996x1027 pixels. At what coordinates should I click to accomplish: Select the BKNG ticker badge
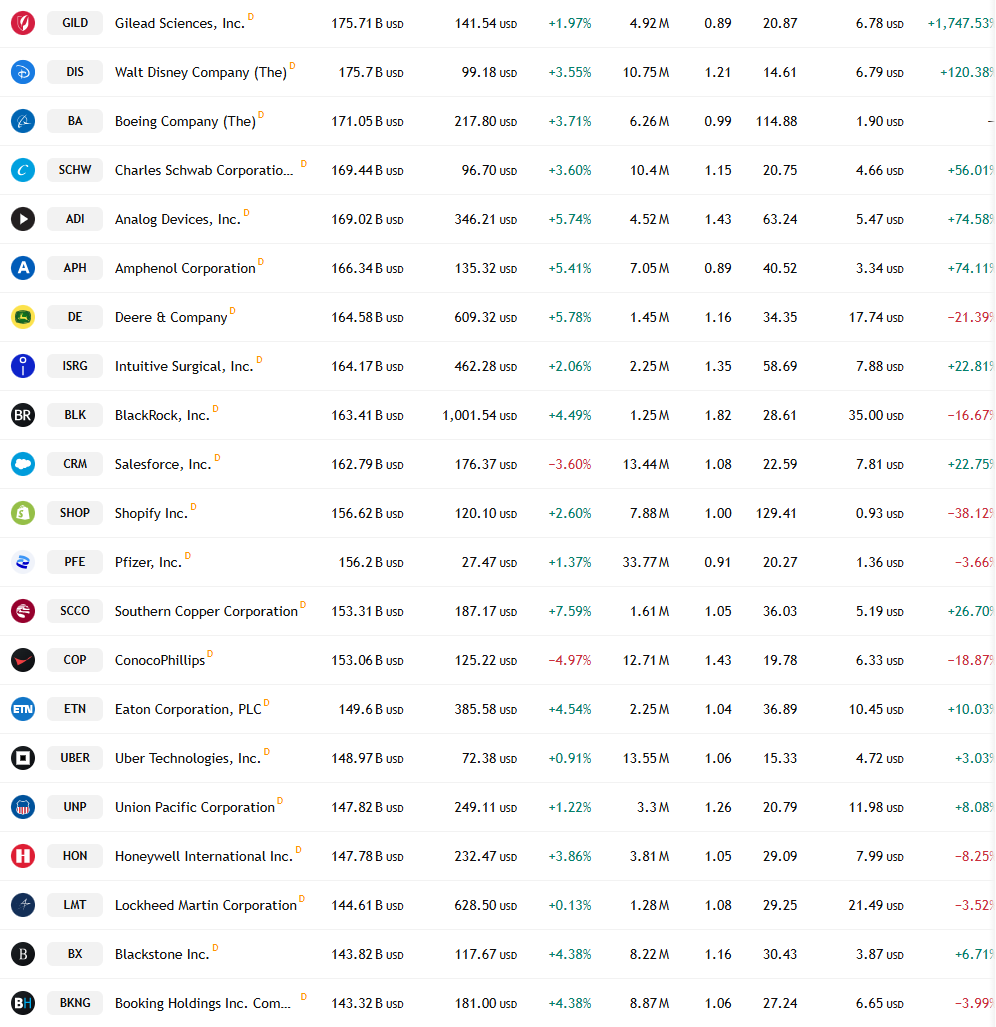[x=75, y=1003]
